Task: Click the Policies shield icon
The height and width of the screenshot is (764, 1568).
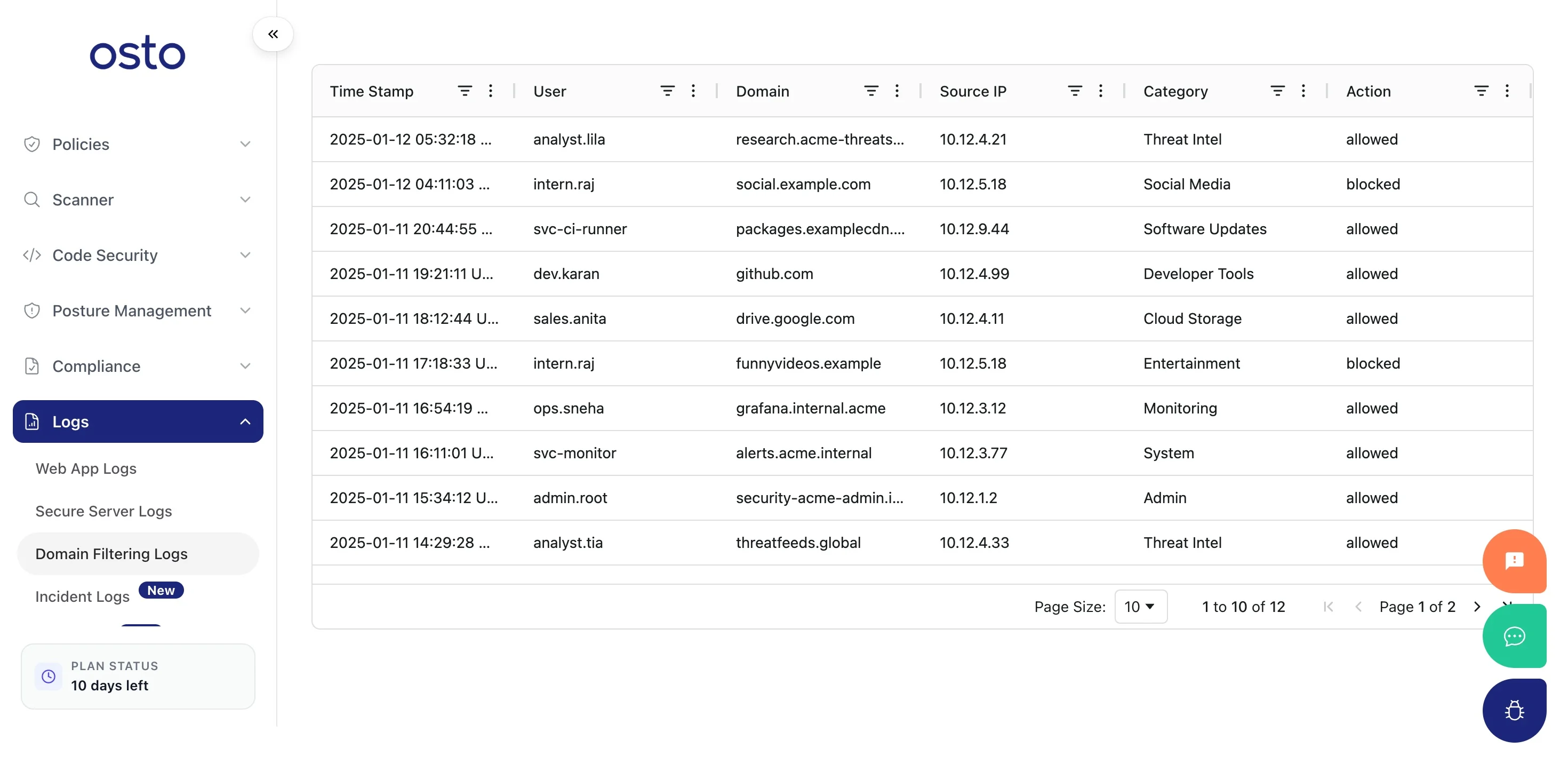Action: tap(31, 144)
